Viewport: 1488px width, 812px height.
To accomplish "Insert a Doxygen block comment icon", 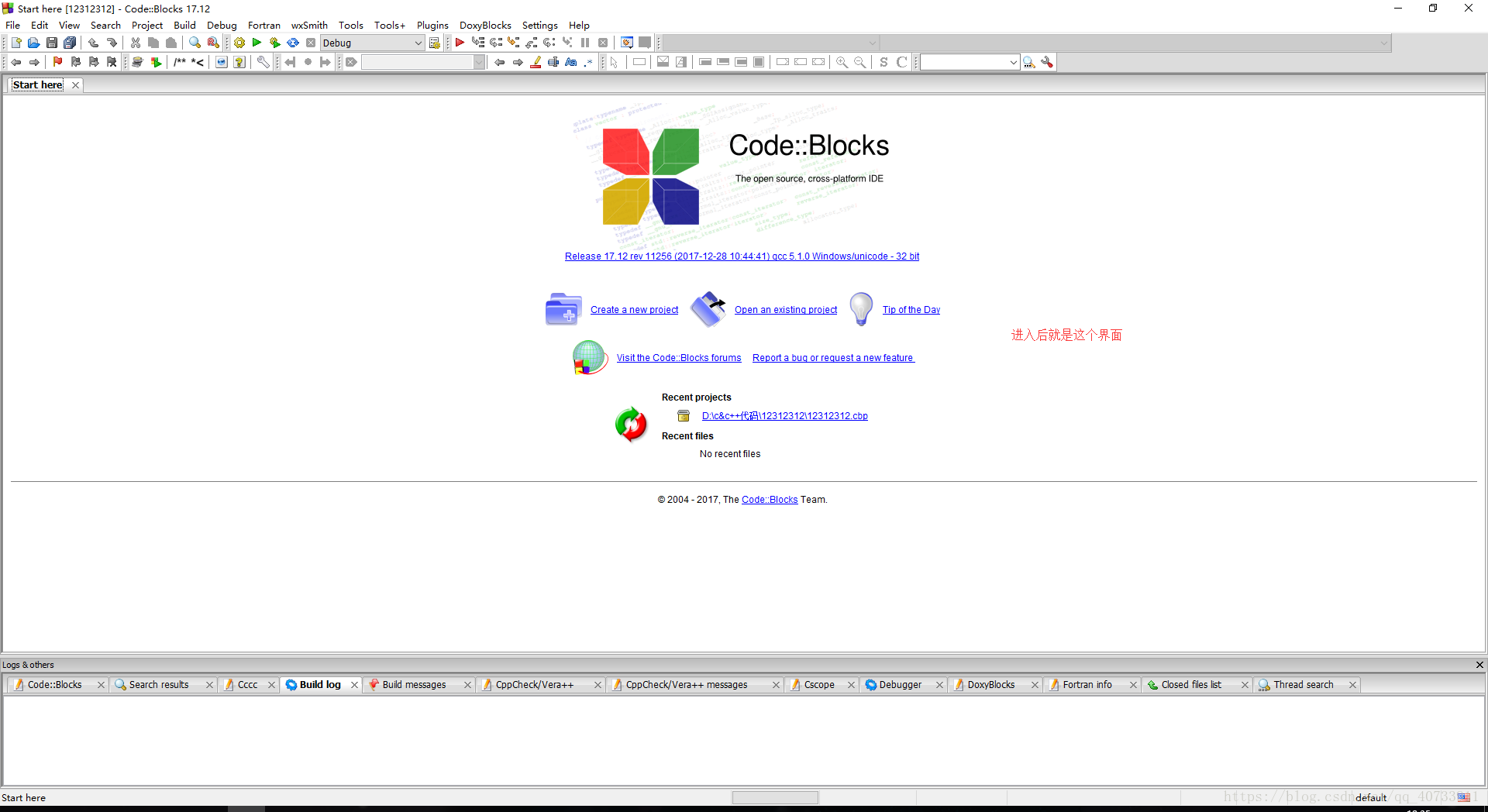I will [180, 62].
